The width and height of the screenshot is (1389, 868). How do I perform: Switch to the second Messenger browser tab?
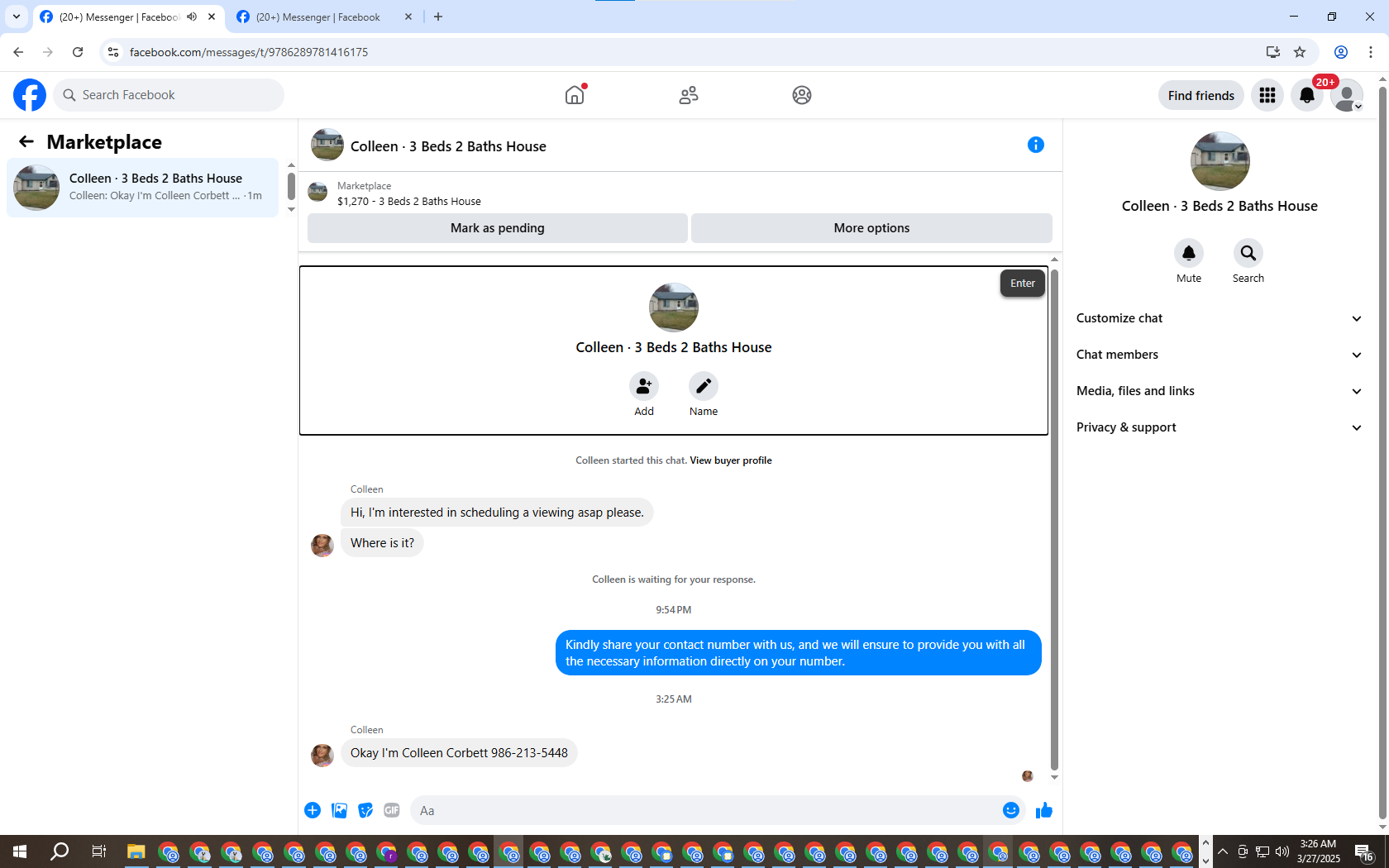[x=318, y=17]
